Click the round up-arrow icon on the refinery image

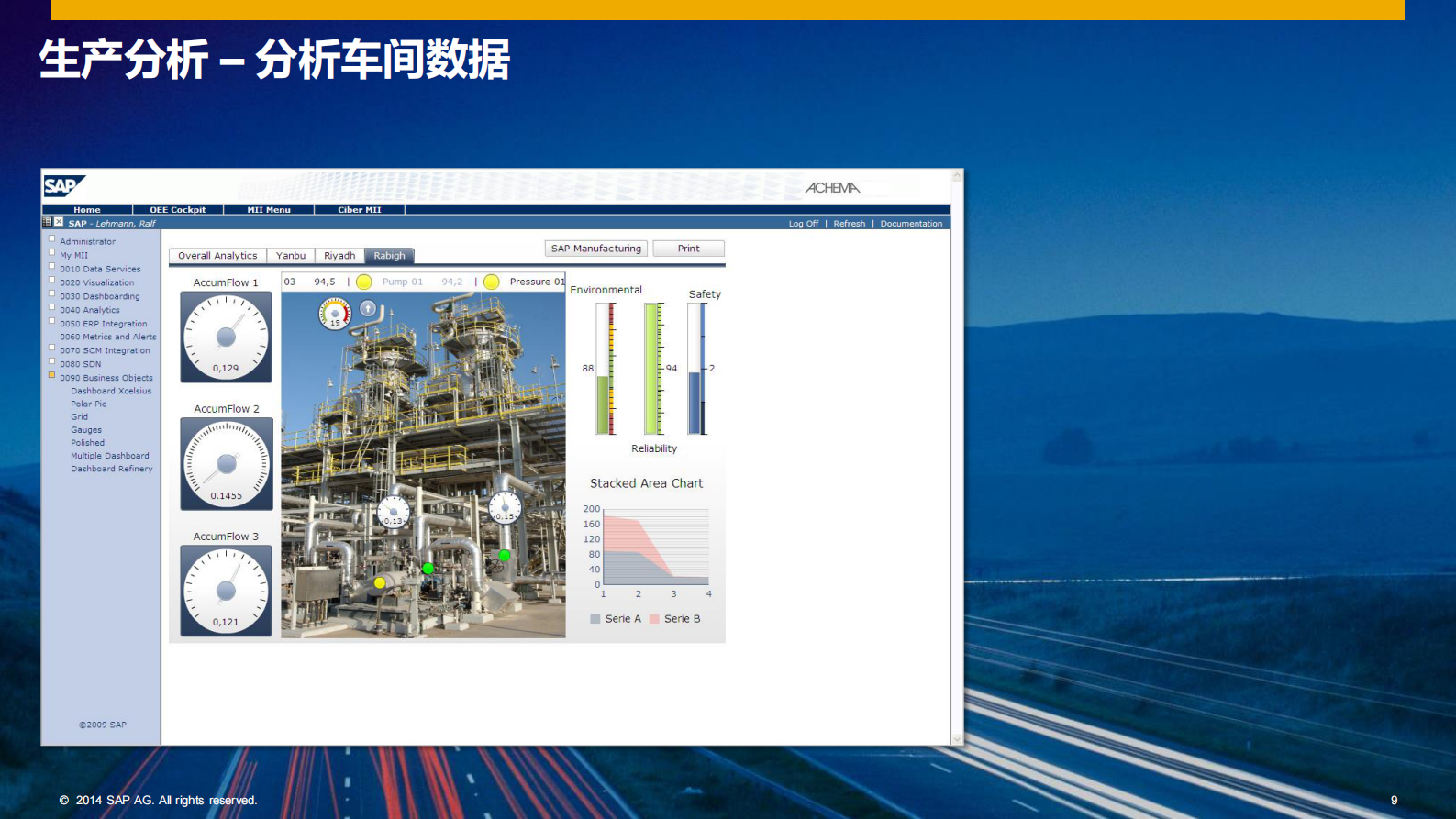[368, 309]
